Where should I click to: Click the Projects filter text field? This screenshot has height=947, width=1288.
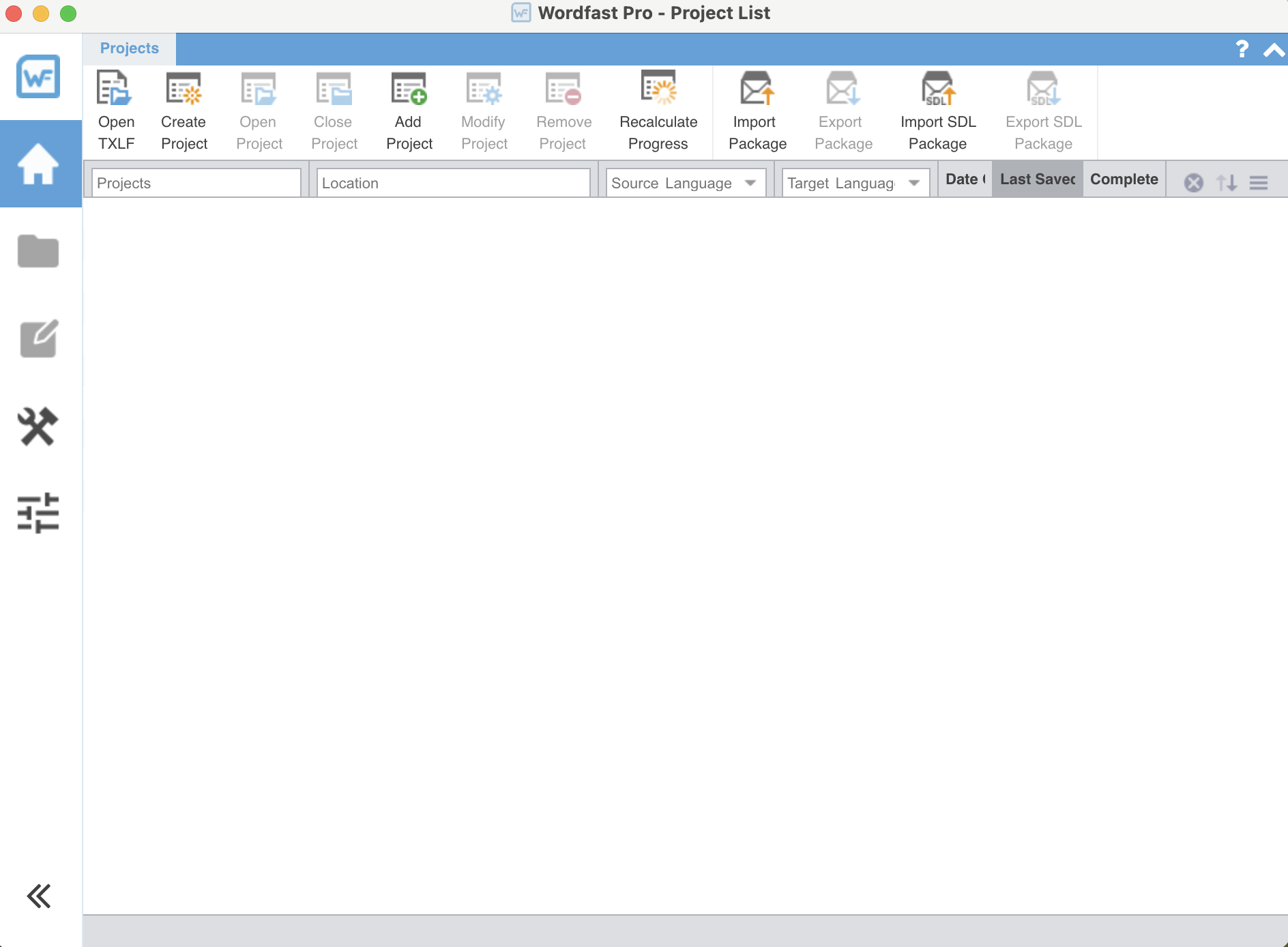tap(196, 183)
